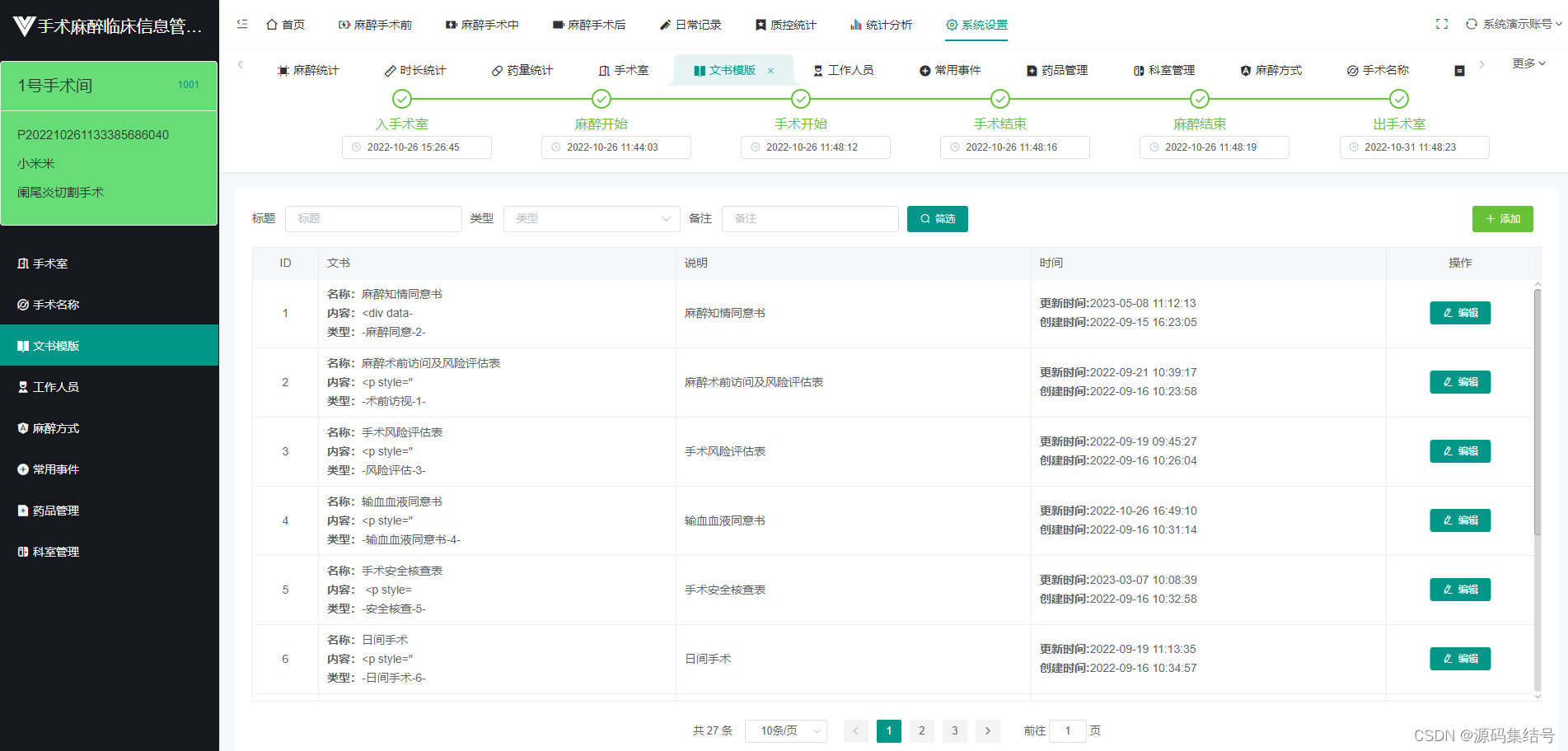Open 手术名称 in sidebar
The width and height of the screenshot is (1568, 751).
tap(109, 305)
